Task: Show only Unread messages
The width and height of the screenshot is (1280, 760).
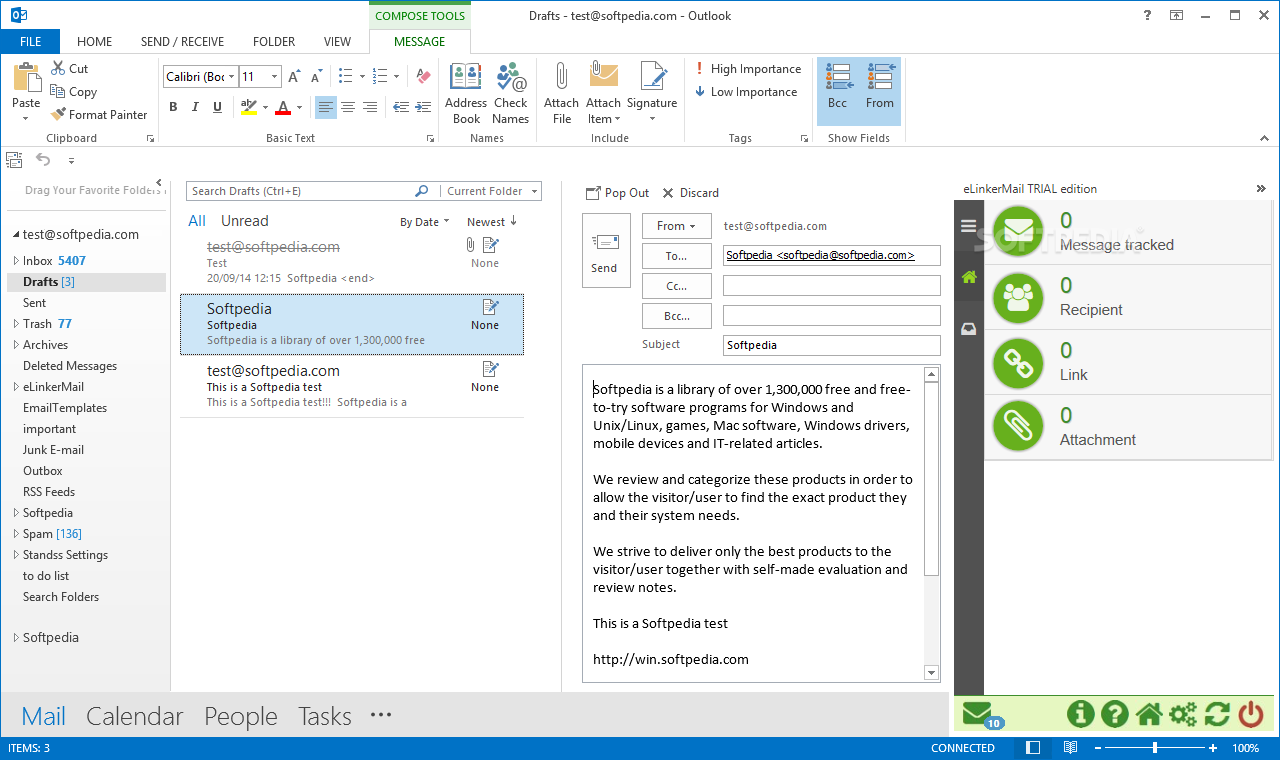Action: 244,221
